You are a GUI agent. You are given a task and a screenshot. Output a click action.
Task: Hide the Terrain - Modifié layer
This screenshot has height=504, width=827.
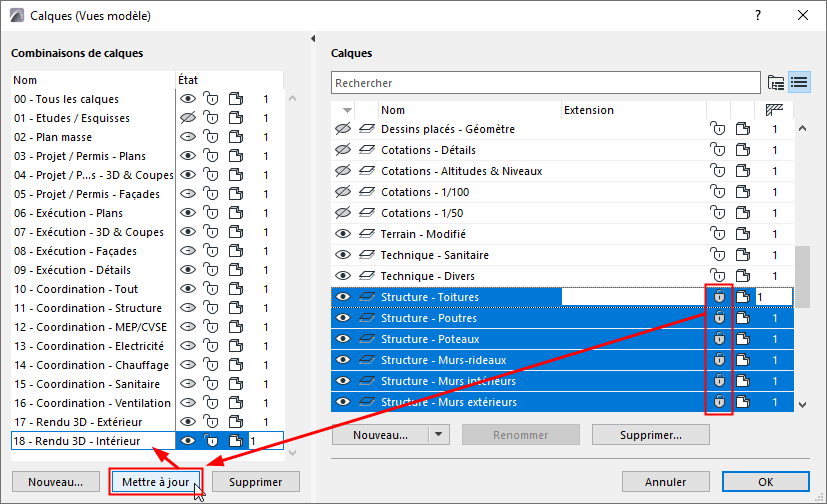tap(343, 234)
